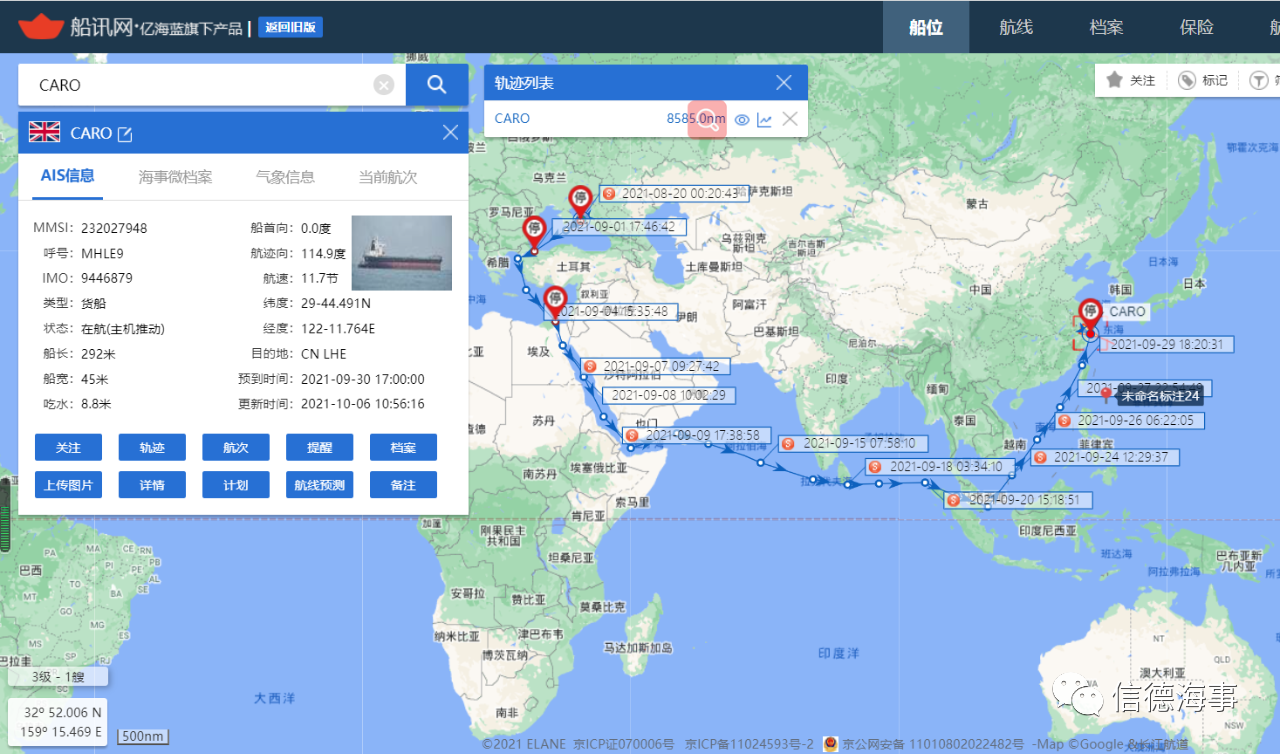Click stop marker at 2021-09-01 17:46:42
The image size is (1280, 754).
(x=534, y=231)
